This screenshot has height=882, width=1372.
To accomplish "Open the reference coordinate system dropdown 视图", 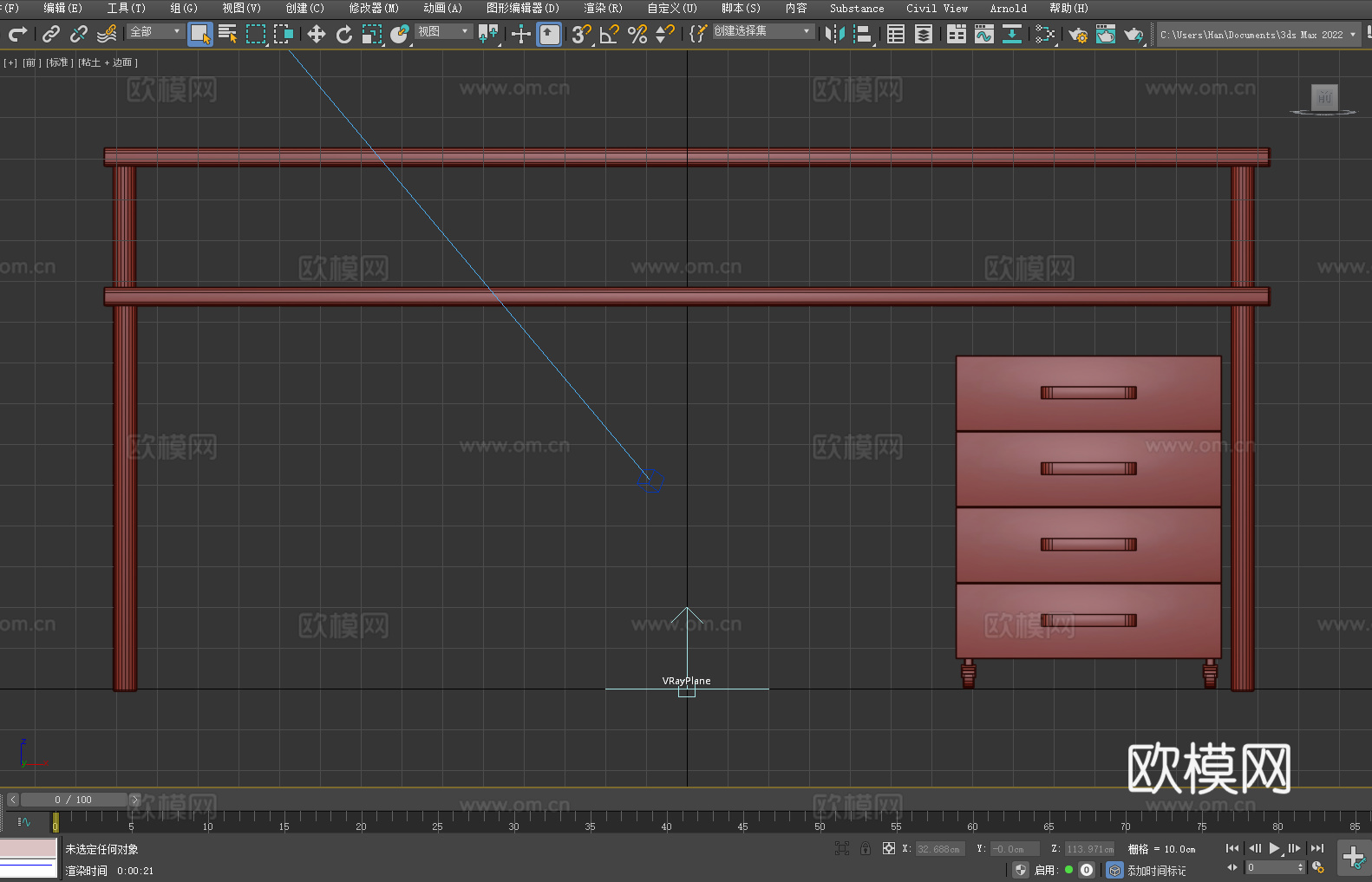I will tap(443, 31).
